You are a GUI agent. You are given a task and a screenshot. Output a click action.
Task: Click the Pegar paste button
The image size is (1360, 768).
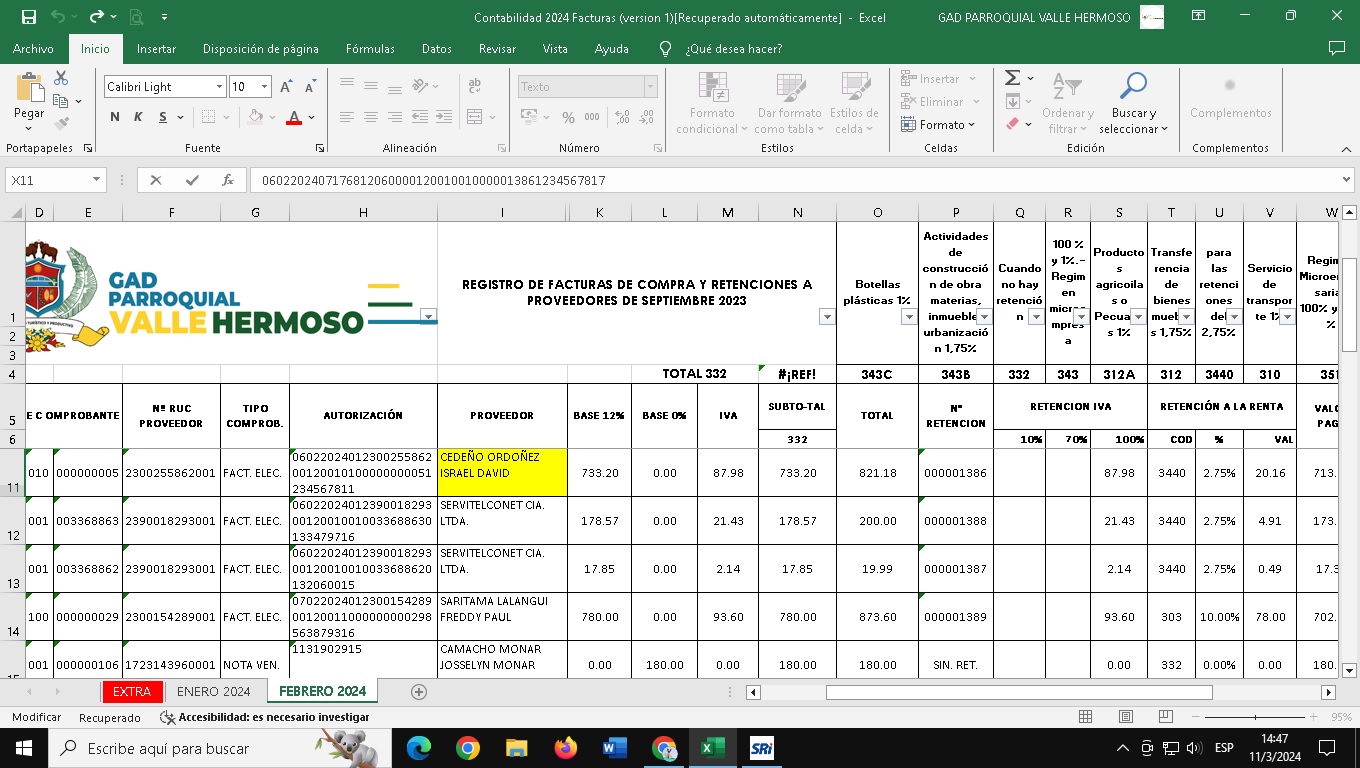tap(29, 98)
